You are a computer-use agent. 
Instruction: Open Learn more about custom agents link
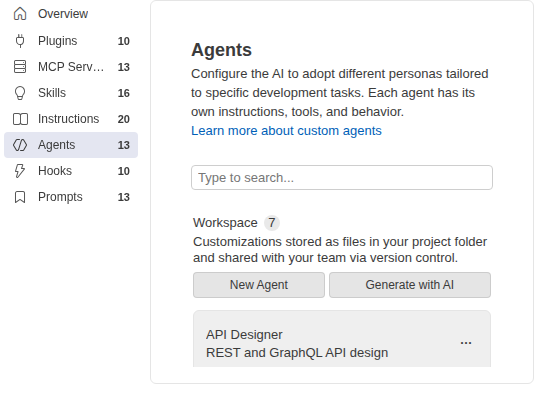point(286,131)
